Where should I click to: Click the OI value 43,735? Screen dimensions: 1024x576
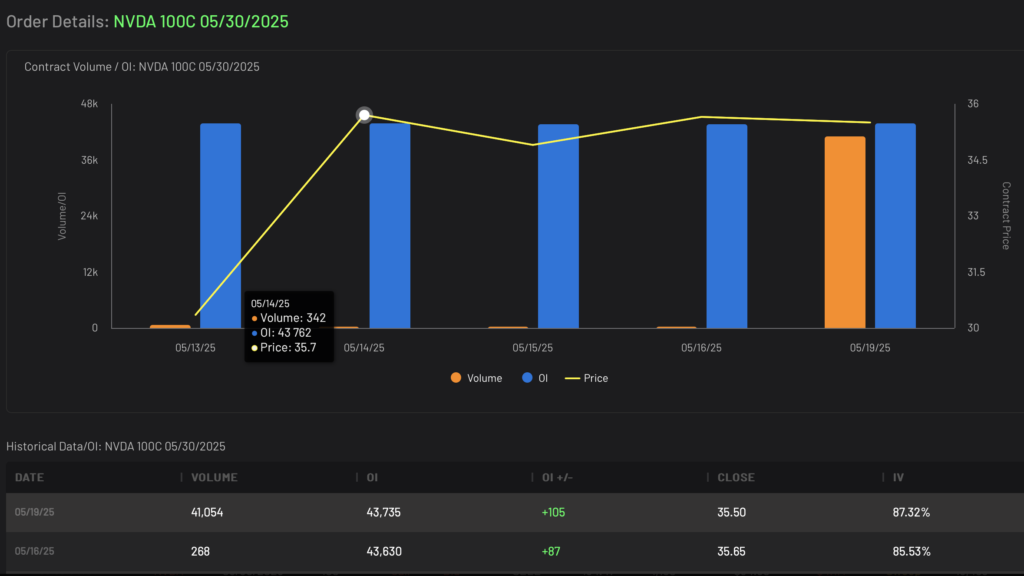point(383,512)
